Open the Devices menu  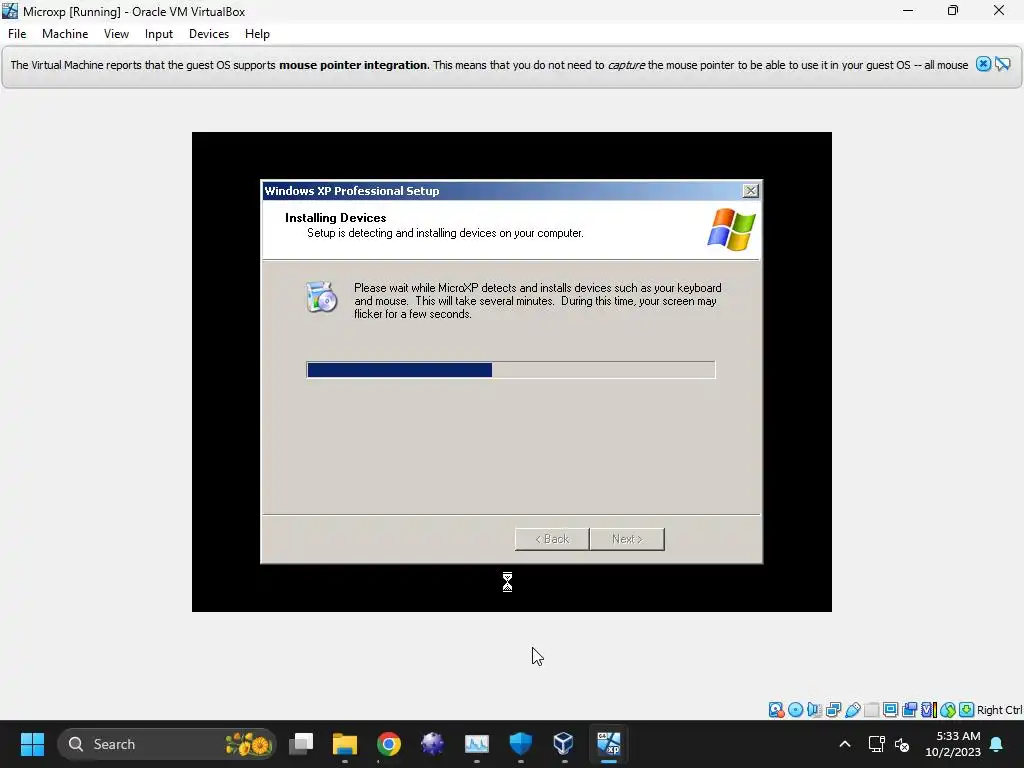tap(209, 34)
